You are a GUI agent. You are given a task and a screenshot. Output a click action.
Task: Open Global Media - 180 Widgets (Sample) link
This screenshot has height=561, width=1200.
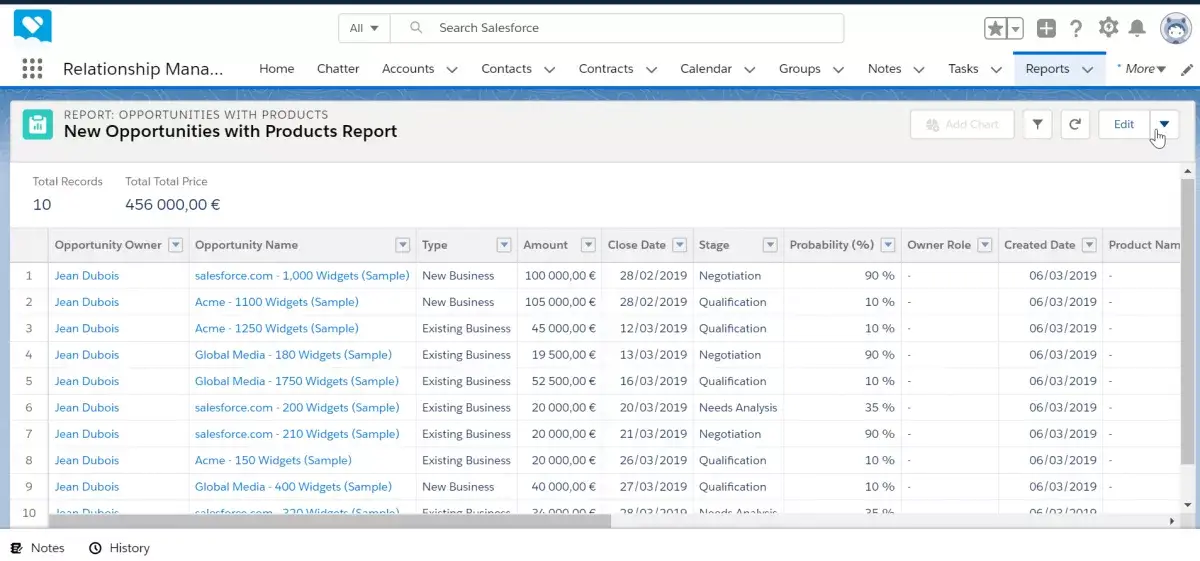293,355
